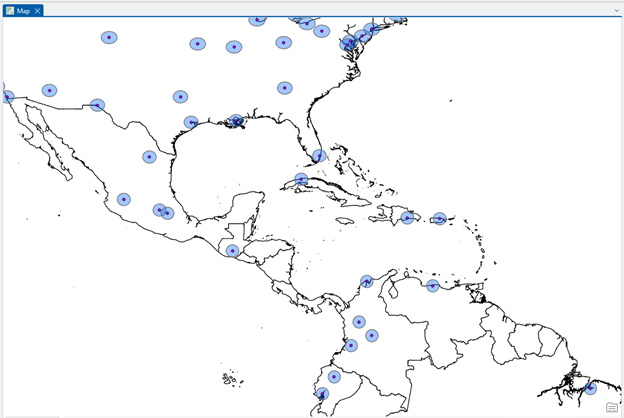624x418 pixels.
Task: Select the buffered point in northeastern Mexico
Action: 149,157
